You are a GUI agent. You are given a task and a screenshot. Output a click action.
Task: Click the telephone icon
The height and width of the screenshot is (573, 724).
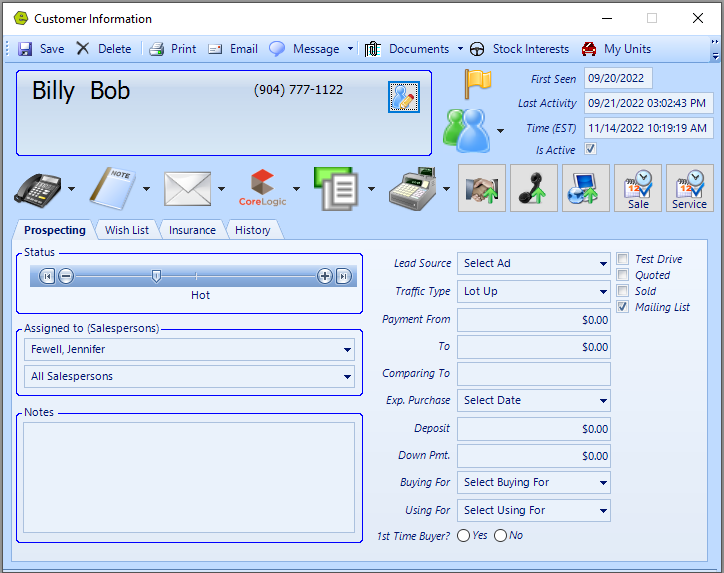click(x=38, y=188)
